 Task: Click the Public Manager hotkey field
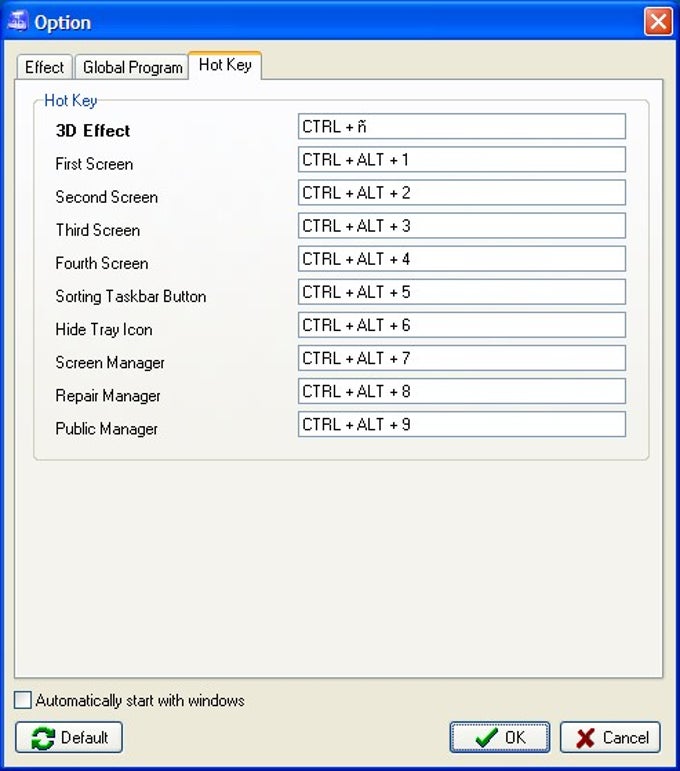pyautogui.click(x=462, y=424)
